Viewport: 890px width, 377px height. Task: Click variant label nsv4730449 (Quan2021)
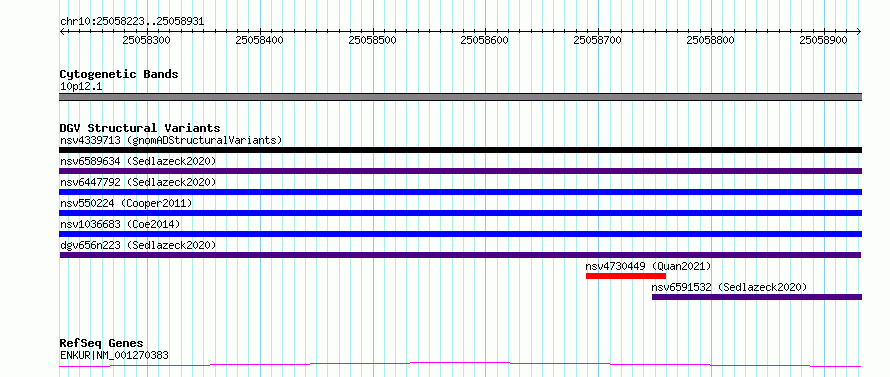(648, 266)
